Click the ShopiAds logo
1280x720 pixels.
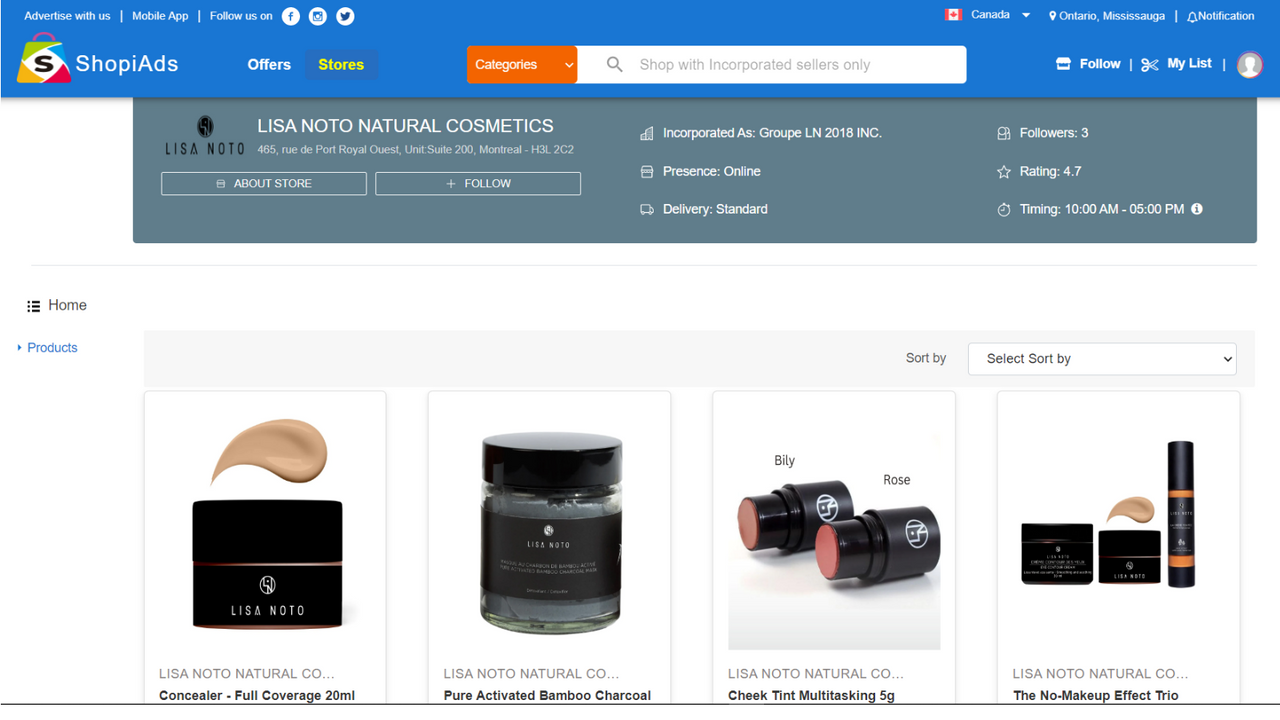point(98,58)
